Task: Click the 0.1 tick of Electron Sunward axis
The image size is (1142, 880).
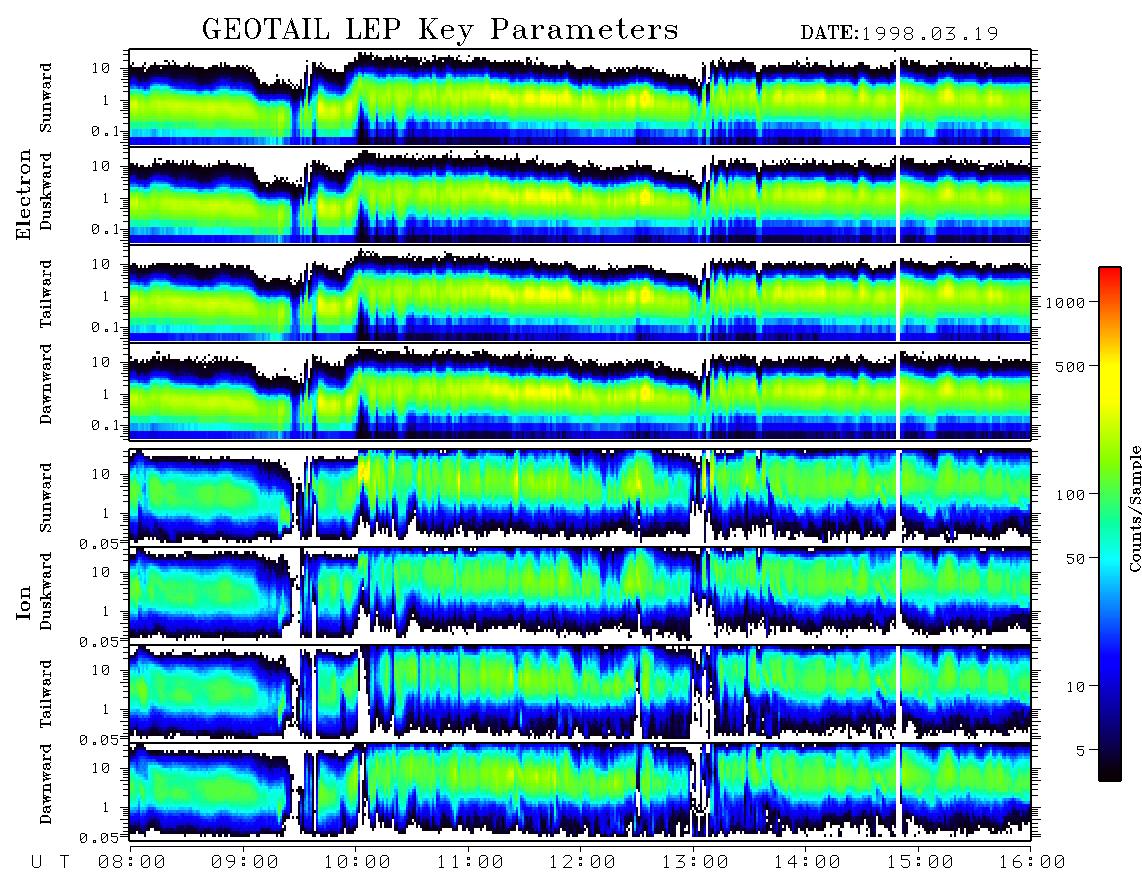Action: [107, 130]
